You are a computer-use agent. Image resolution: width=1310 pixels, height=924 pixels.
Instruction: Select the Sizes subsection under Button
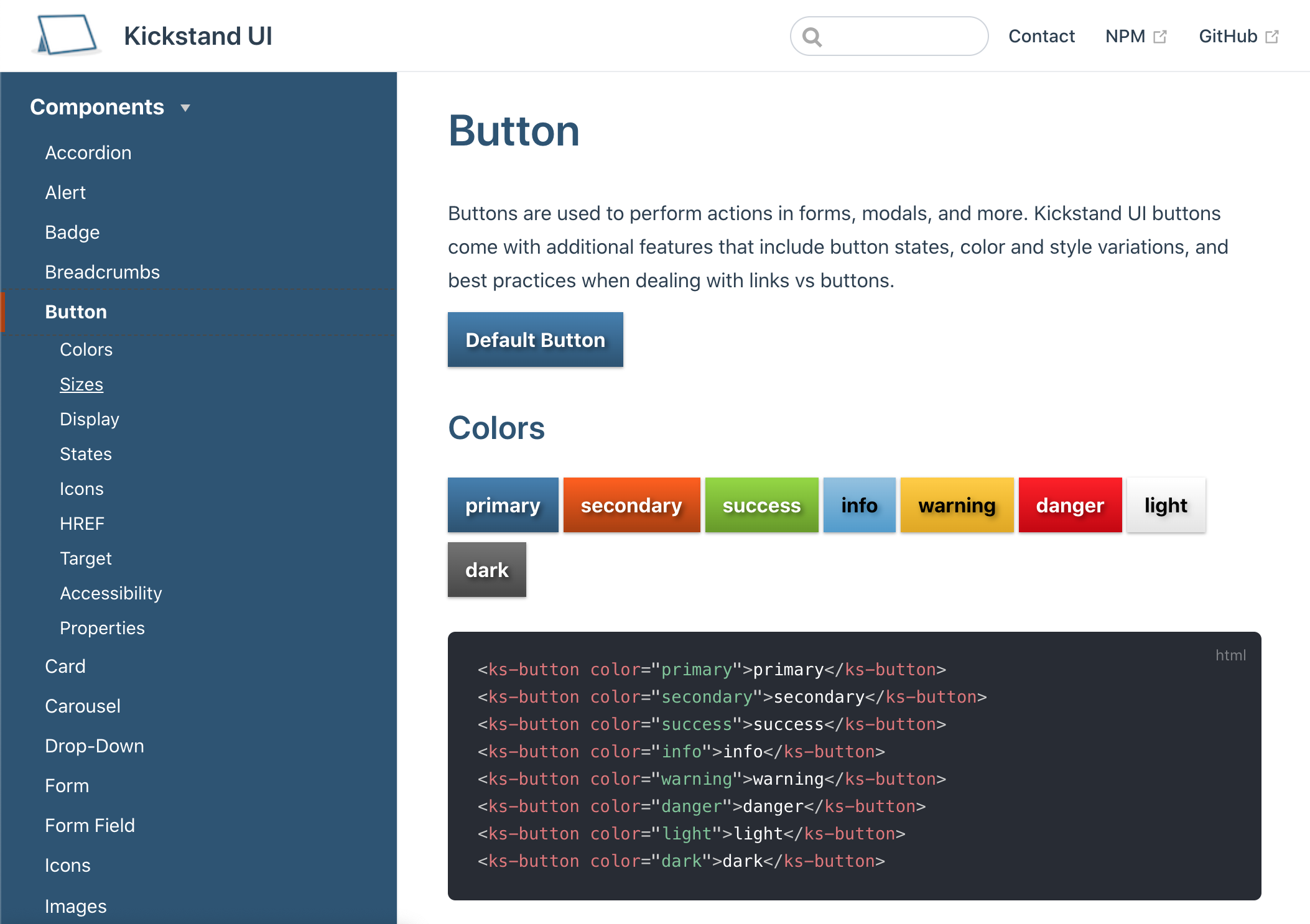click(81, 384)
